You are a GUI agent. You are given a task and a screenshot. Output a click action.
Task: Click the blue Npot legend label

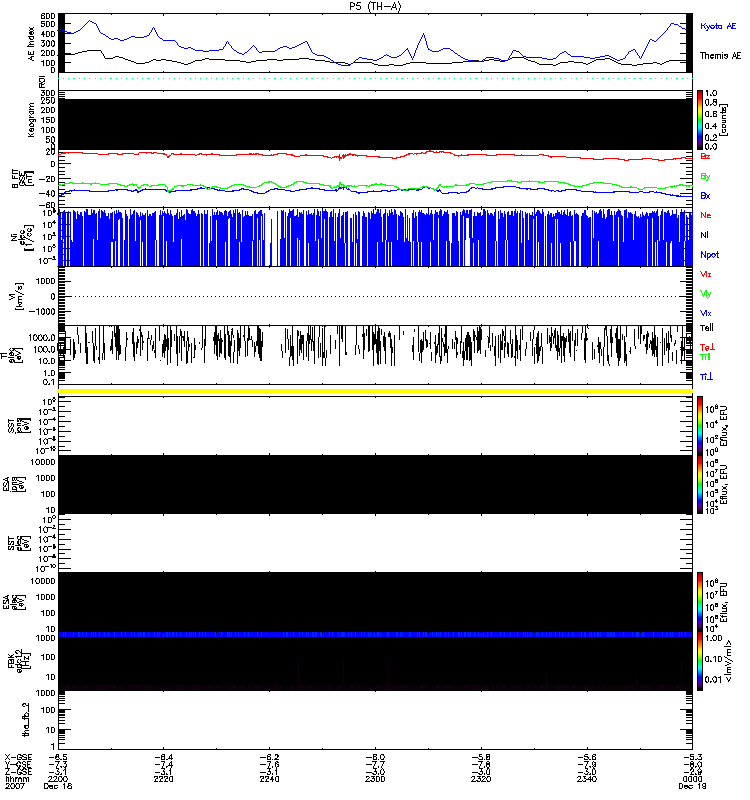(709, 254)
